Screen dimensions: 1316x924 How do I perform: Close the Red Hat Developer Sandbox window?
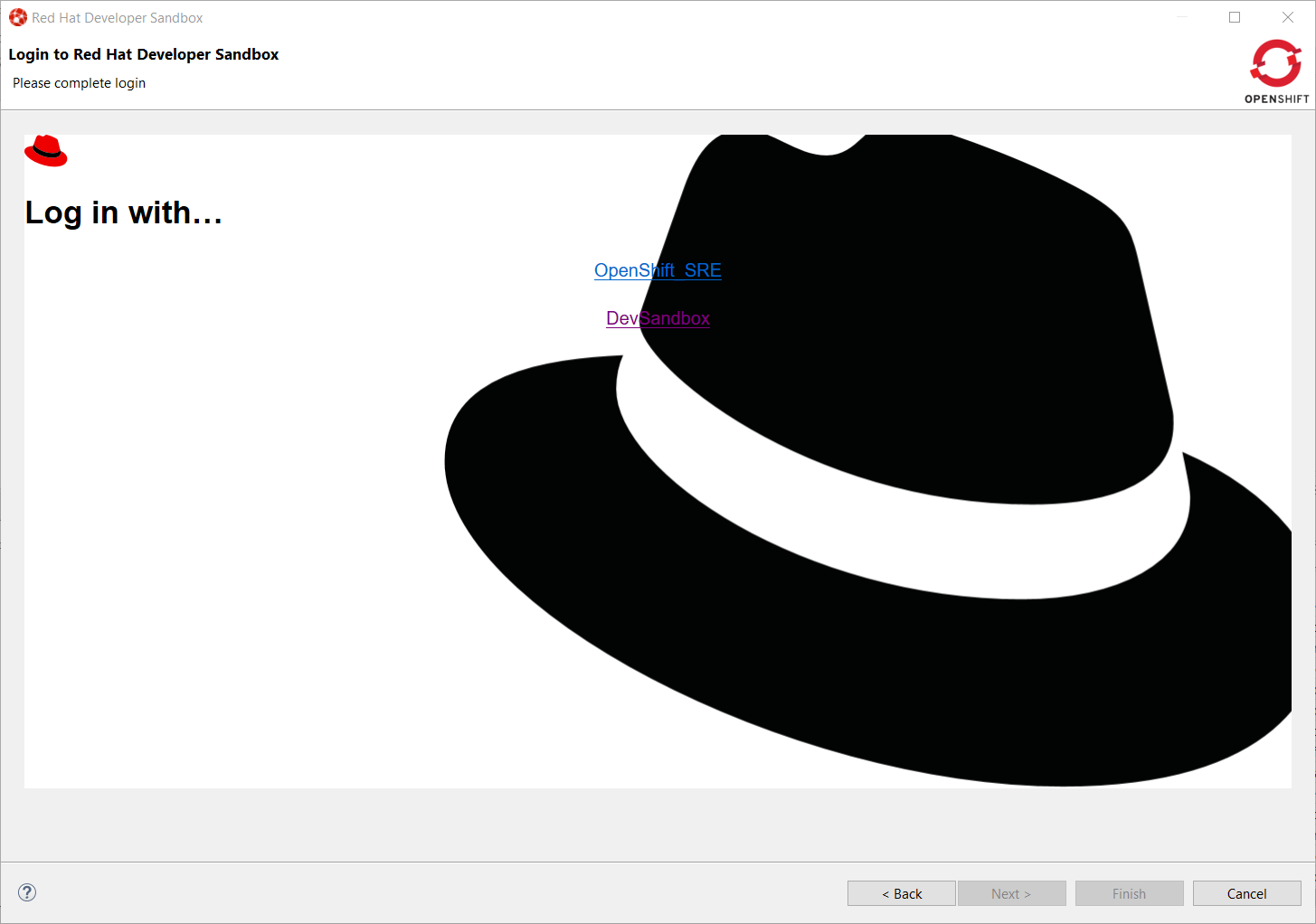pos(1288,17)
